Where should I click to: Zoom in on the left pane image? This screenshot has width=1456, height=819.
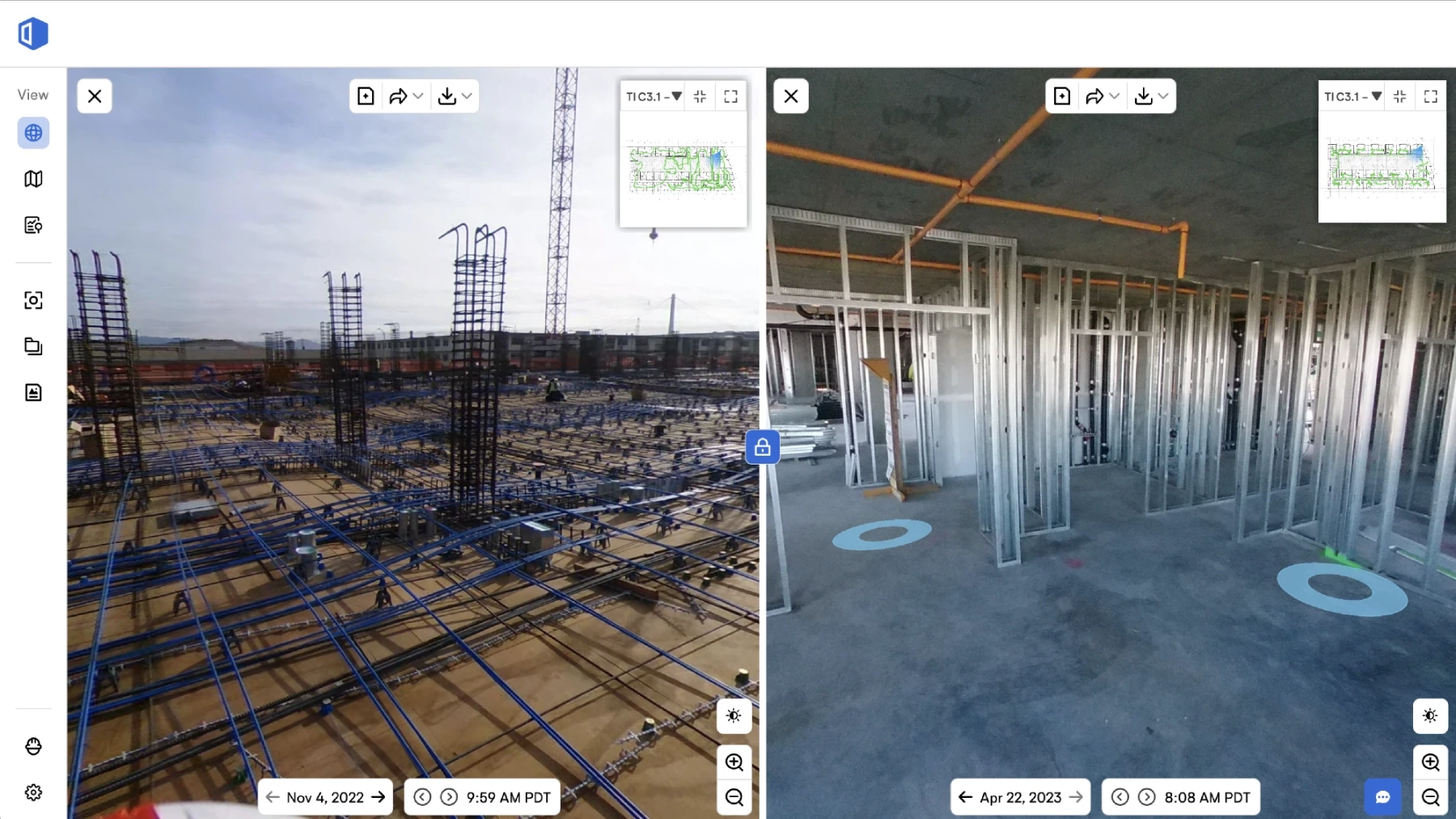click(734, 762)
